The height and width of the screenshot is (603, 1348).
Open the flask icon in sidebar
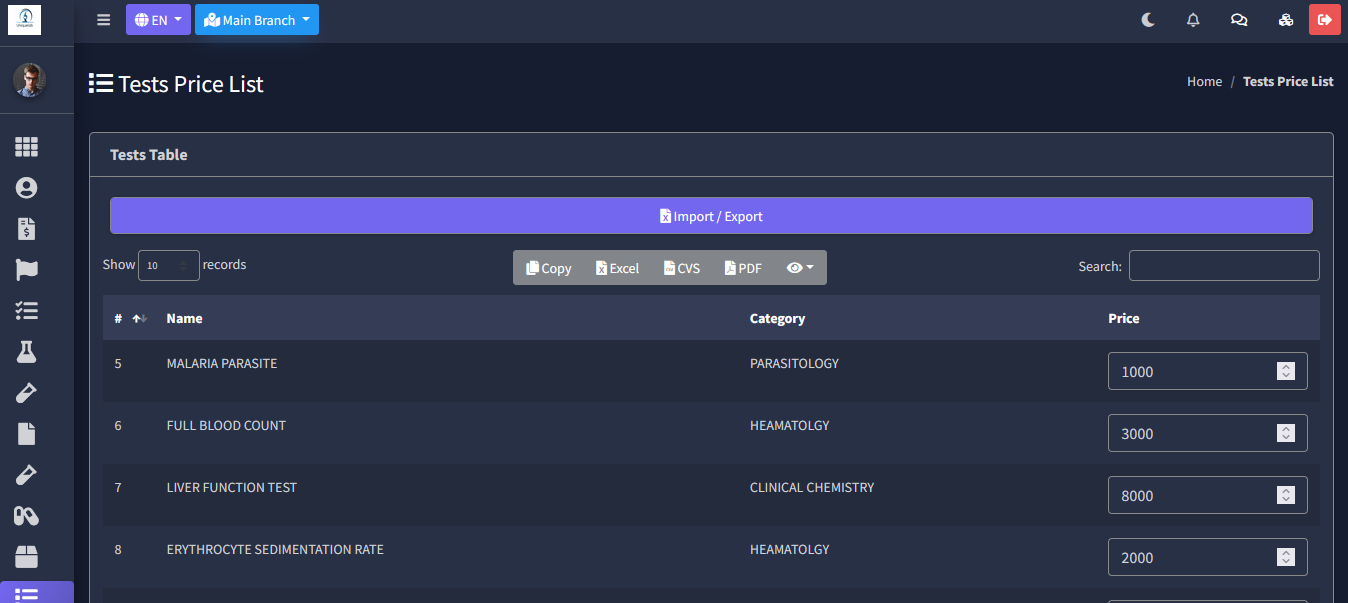tap(26, 352)
